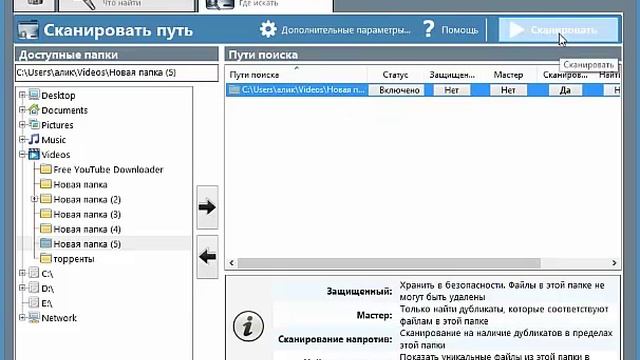Select Music folder icon

(34, 139)
